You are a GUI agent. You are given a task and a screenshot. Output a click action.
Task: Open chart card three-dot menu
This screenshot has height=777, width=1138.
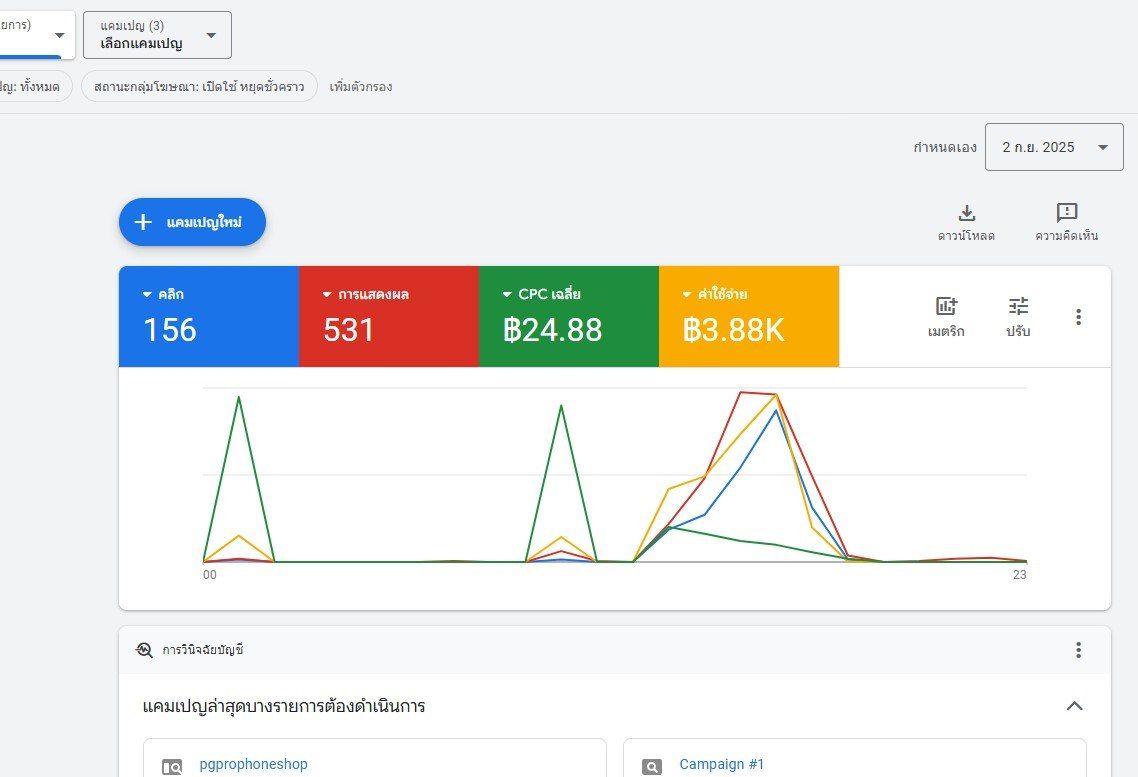1078,316
